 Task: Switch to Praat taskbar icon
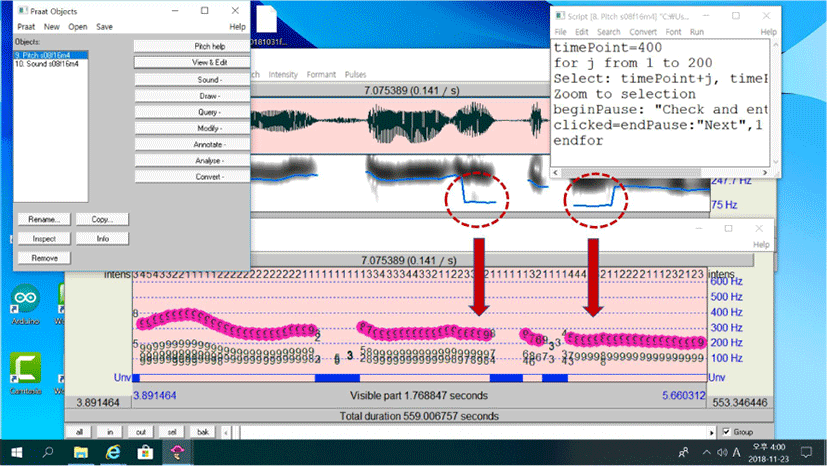click(x=177, y=452)
